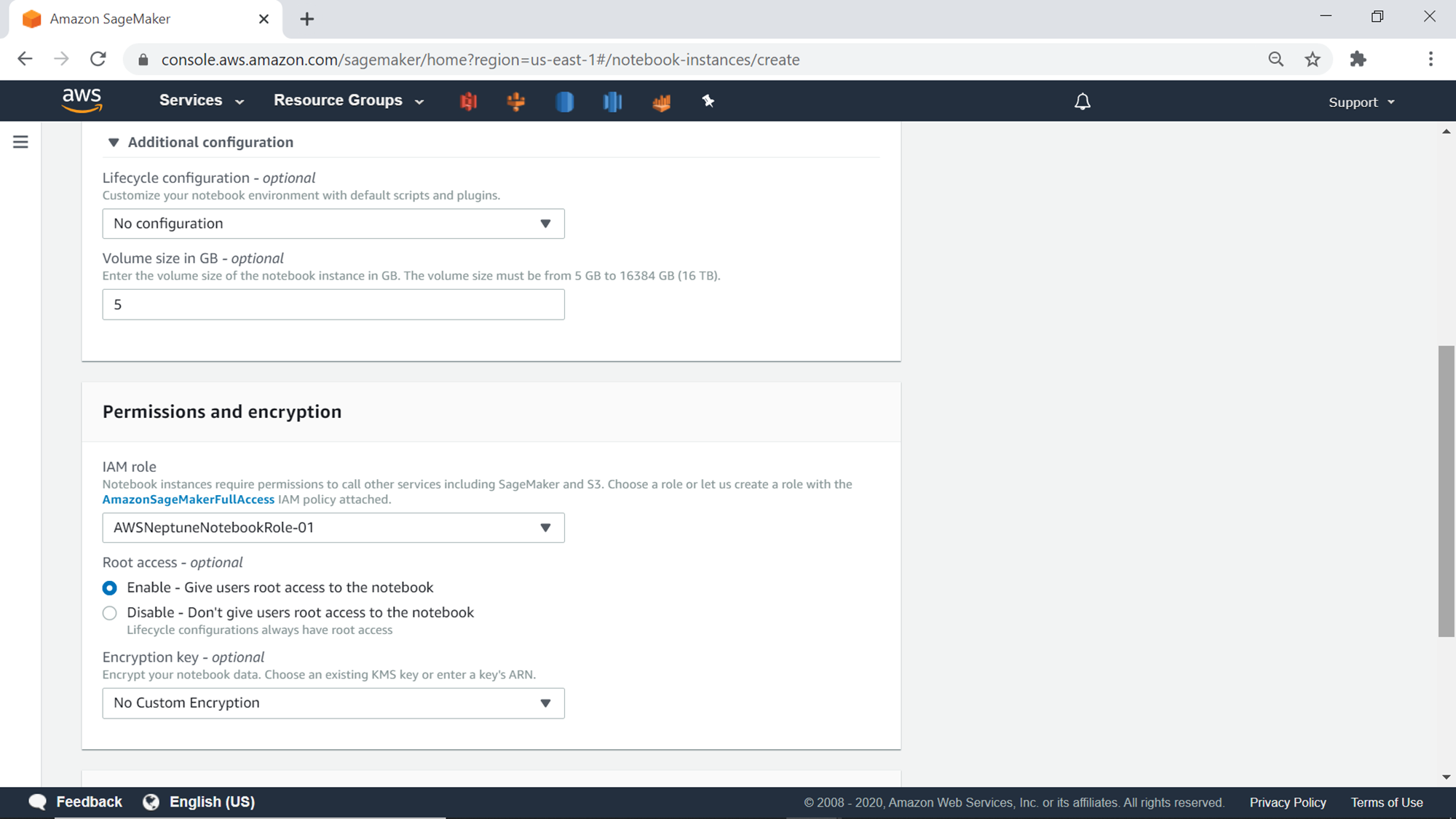1456x819 pixels.
Task: Click the AWS logo home icon
Action: [x=82, y=100]
